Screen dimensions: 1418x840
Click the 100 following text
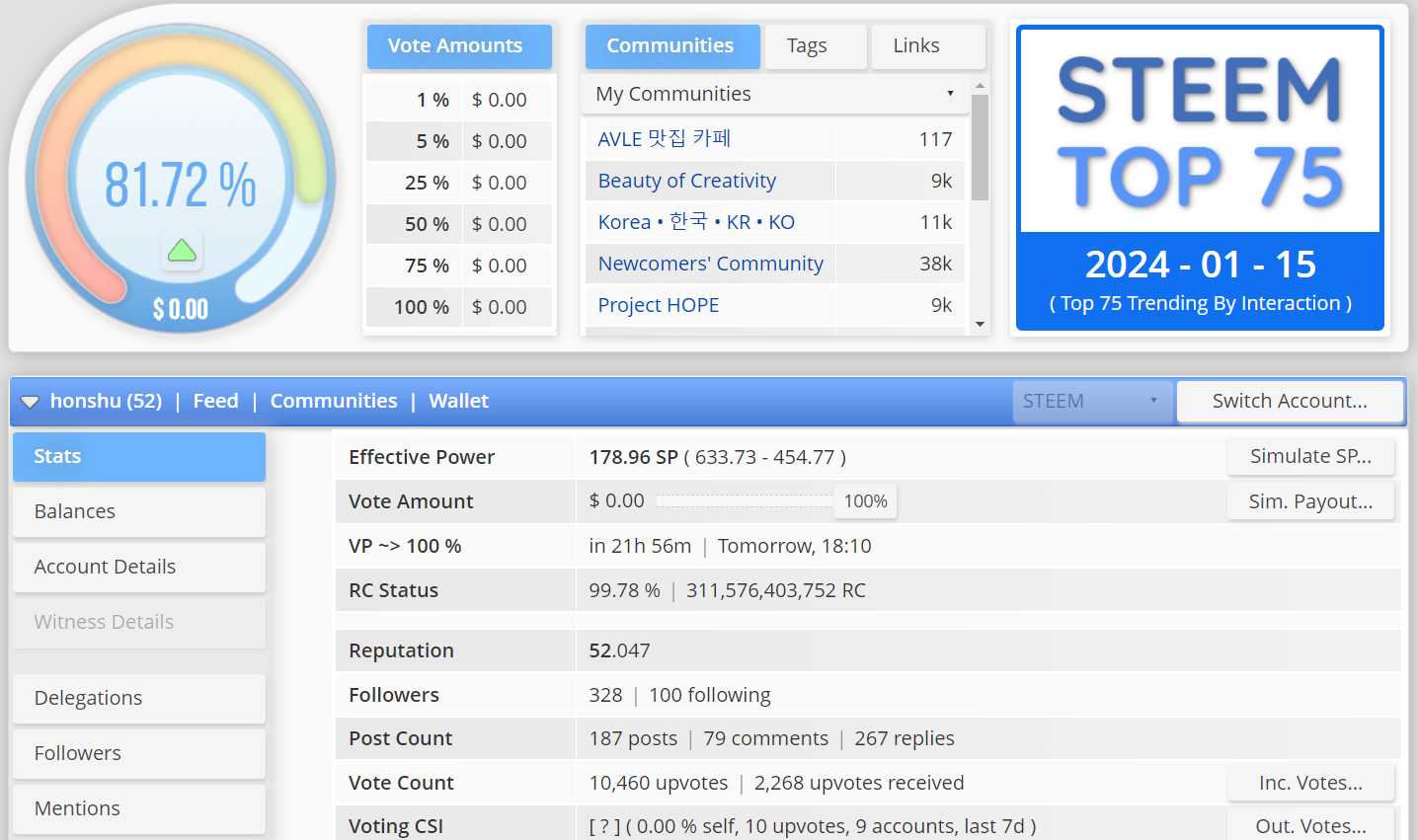pos(710,695)
